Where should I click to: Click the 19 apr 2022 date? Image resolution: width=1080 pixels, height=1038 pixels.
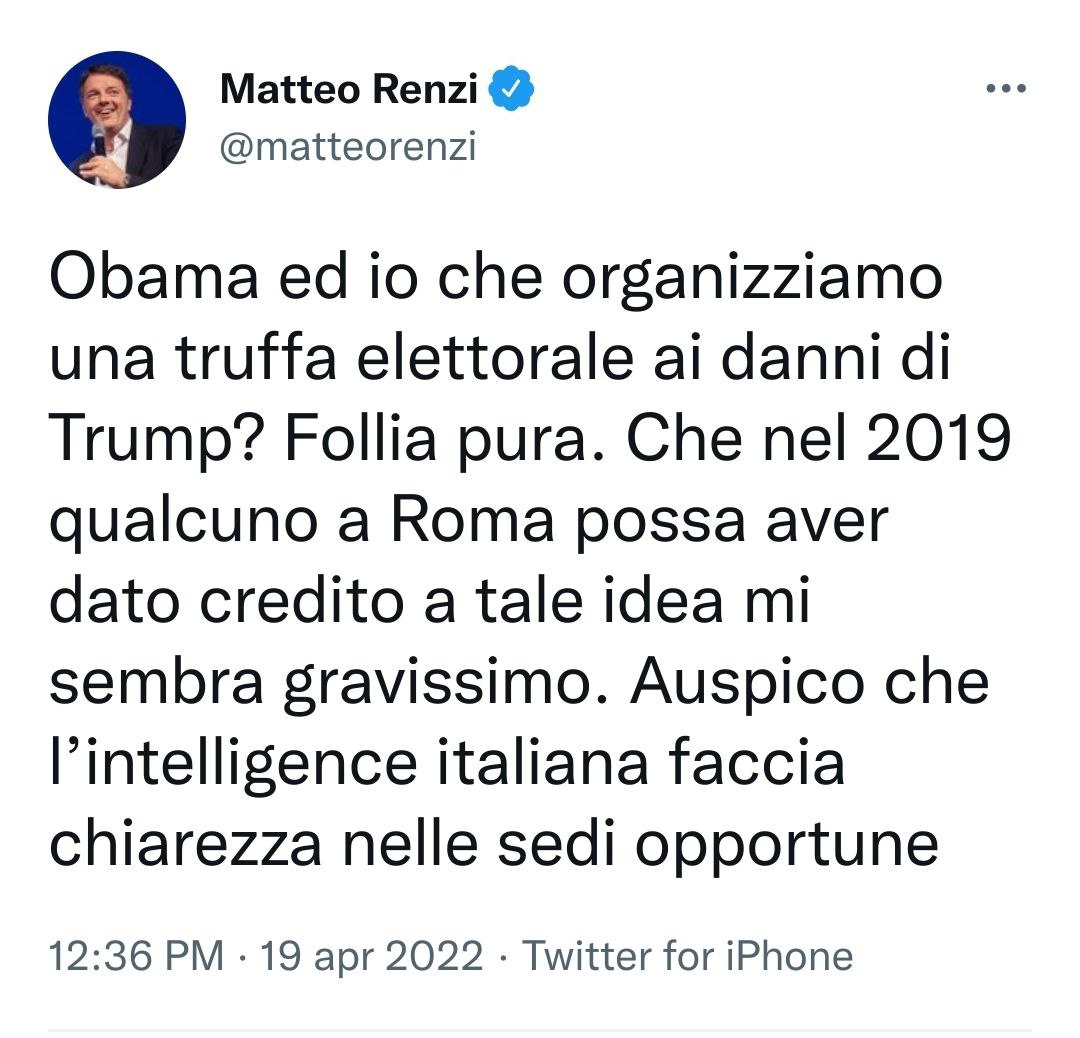(372, 956)
